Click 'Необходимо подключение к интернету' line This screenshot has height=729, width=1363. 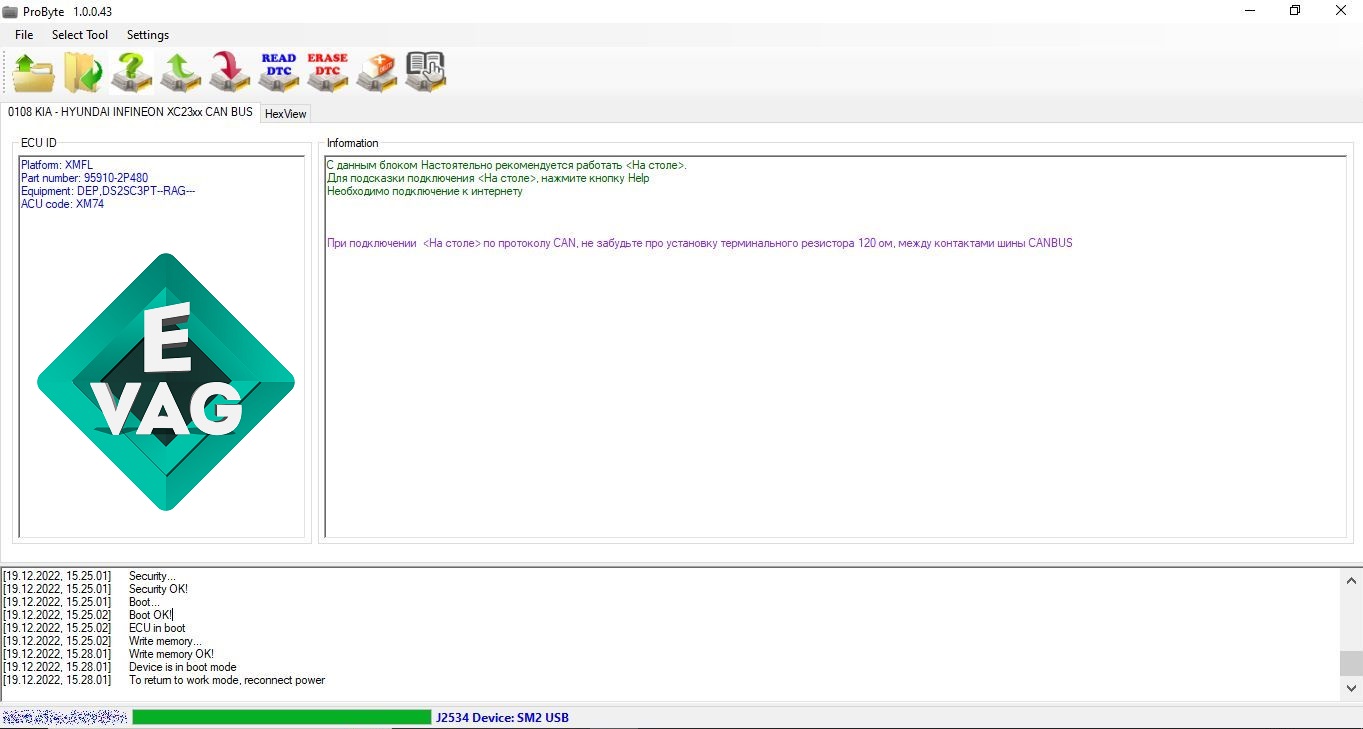click(425, 191)
